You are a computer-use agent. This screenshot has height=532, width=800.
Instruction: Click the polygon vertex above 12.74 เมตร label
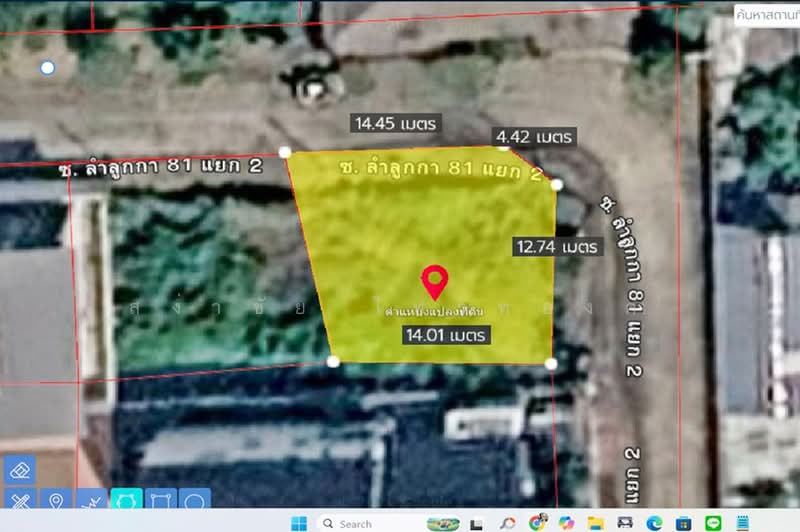coord(557,185)
